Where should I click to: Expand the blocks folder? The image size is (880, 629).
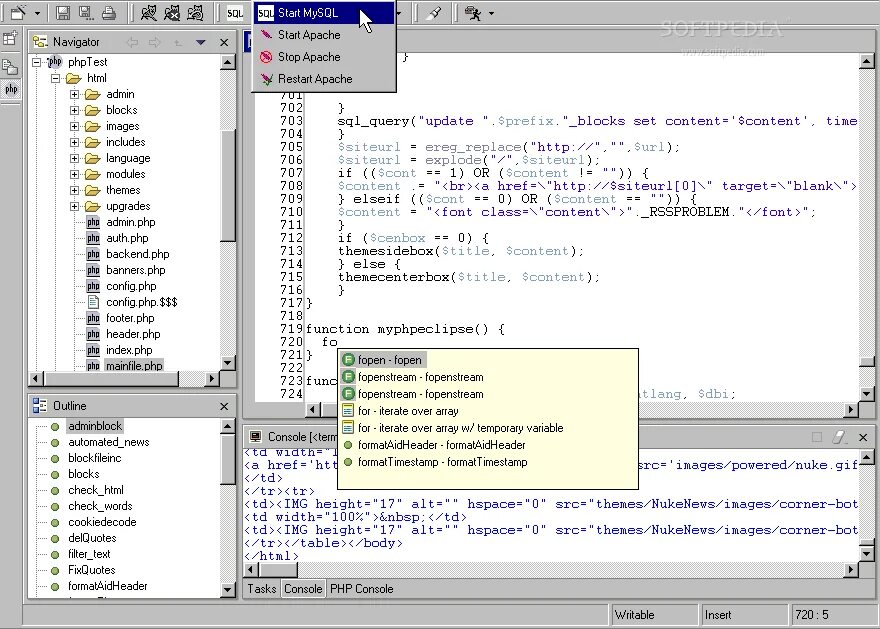pyautogui.click(x=74, y=110)
